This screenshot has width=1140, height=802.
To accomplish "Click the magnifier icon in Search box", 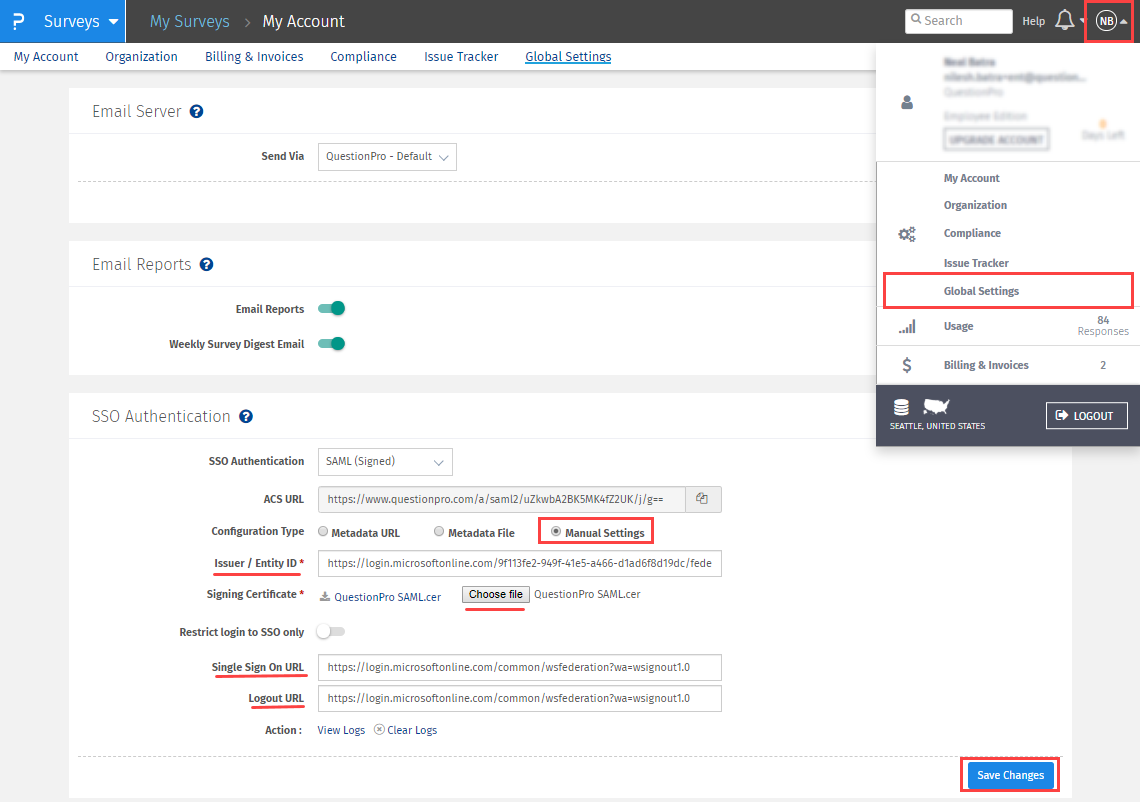I will click(x=916, y=20).
